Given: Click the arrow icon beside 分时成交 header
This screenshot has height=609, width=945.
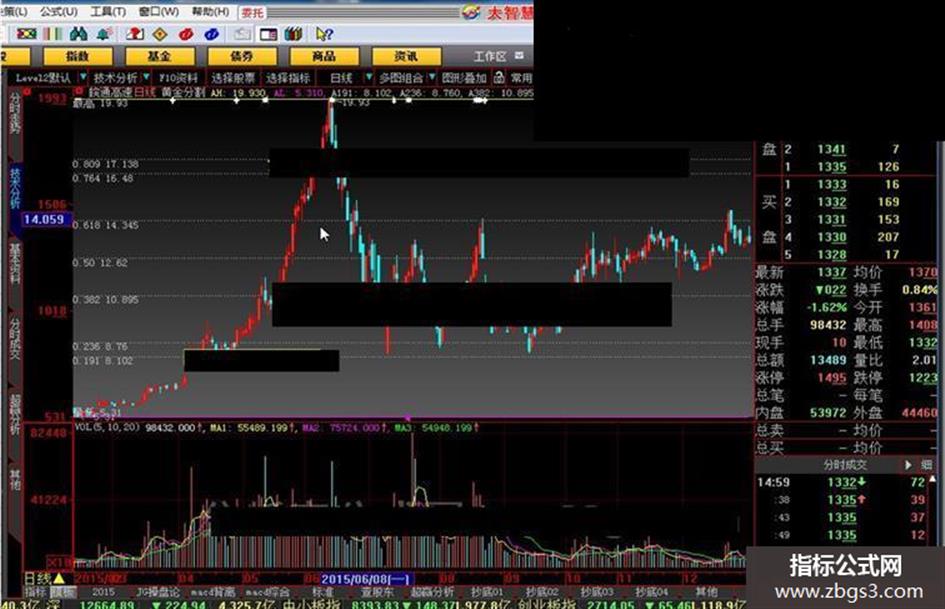Looking at the screenshot, I should click(908, 465).
